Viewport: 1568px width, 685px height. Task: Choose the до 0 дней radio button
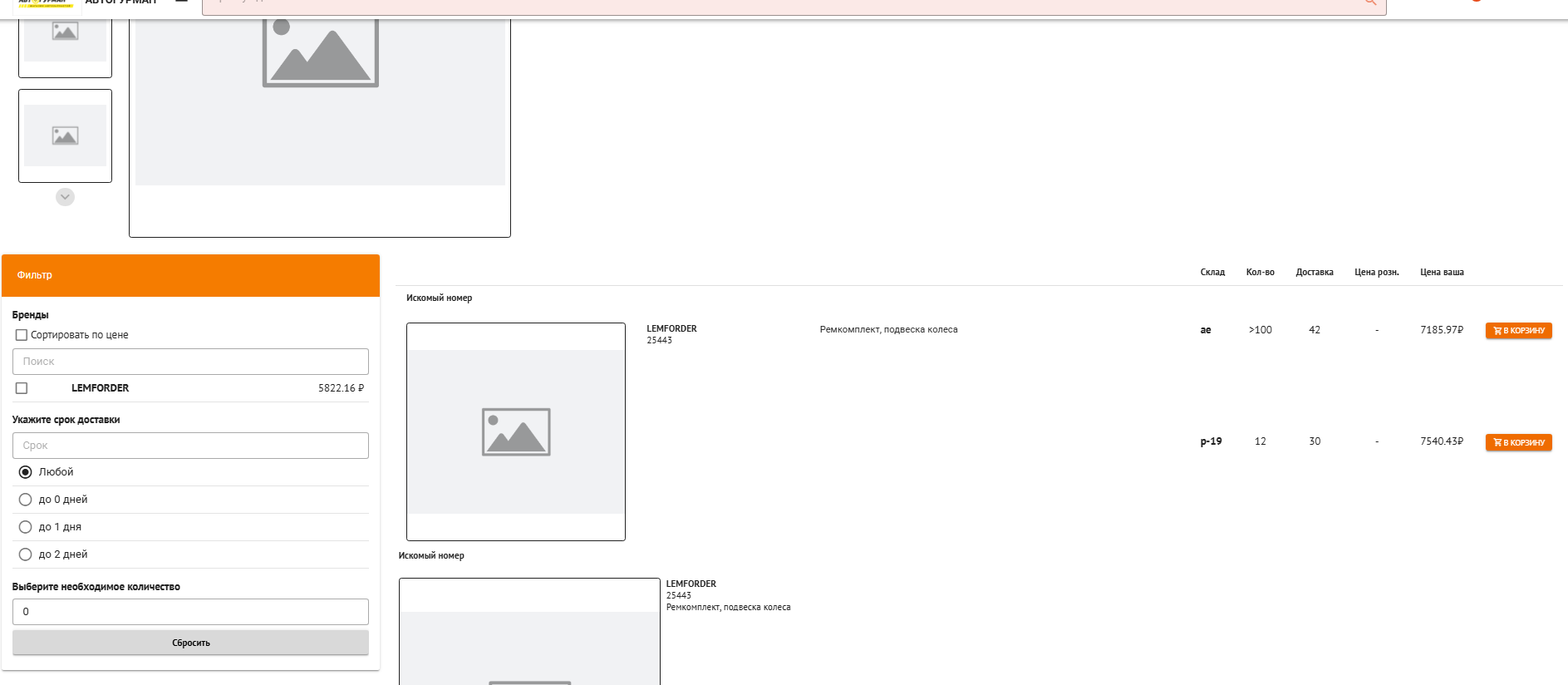pos(26,500)
